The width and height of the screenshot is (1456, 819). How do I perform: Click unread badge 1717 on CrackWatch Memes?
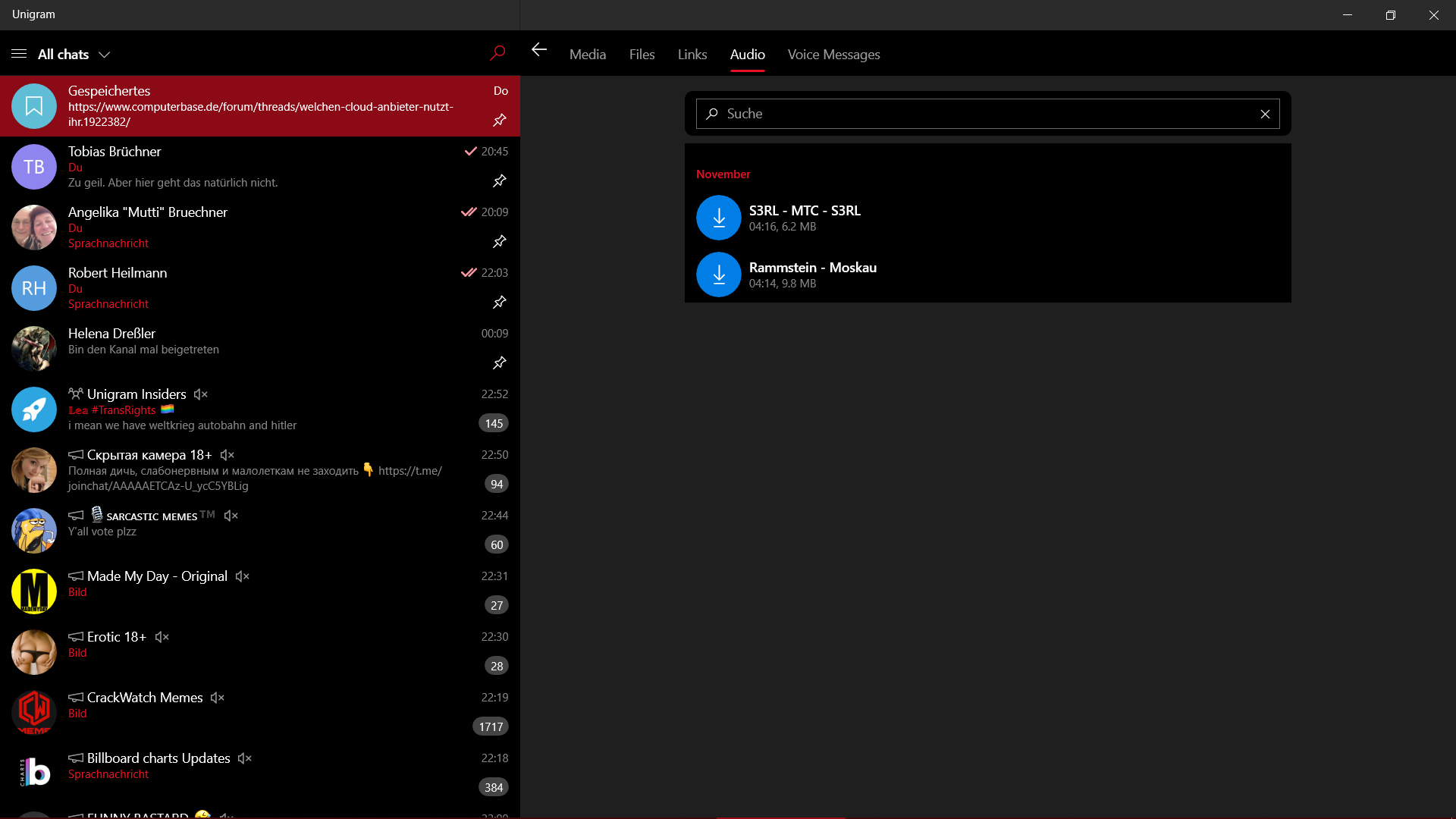pyautogui.click(x=491, y=726)
